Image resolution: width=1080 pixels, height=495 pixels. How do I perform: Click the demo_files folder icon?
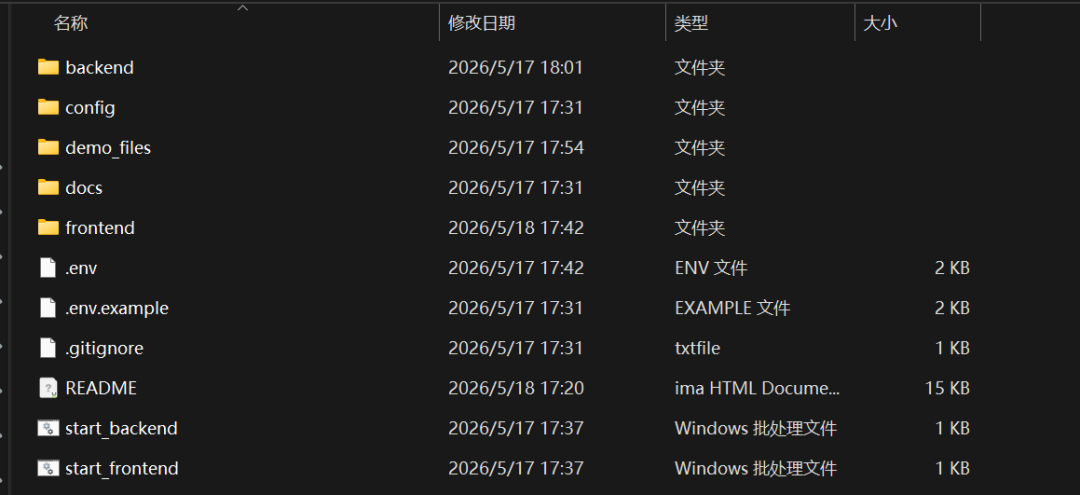pyautogui.click(x=48, y=147)
